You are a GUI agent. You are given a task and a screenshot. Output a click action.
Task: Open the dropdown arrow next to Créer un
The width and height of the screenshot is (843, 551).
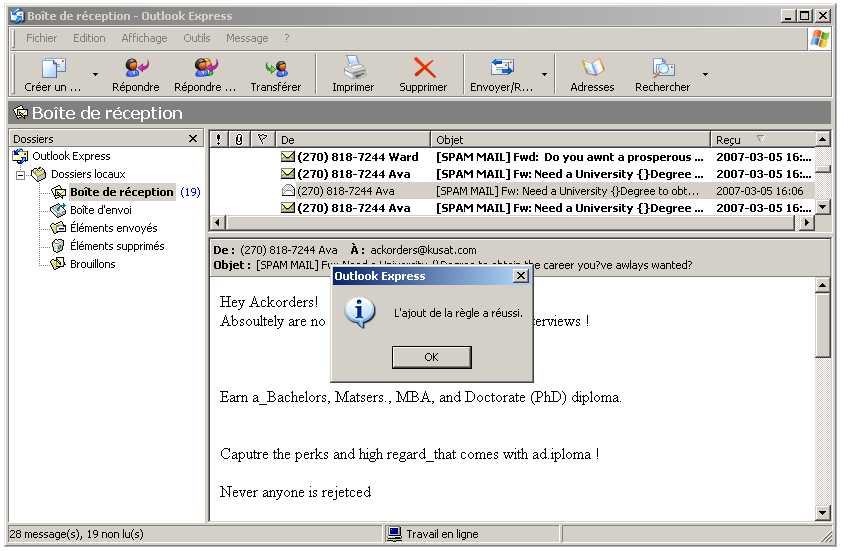(95, 74)
